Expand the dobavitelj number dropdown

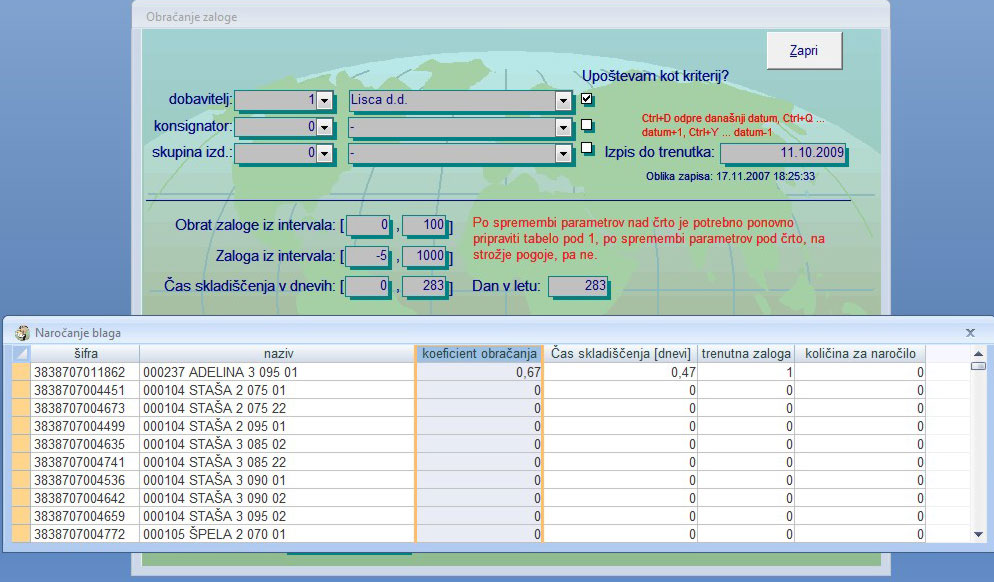coord(325,101)
